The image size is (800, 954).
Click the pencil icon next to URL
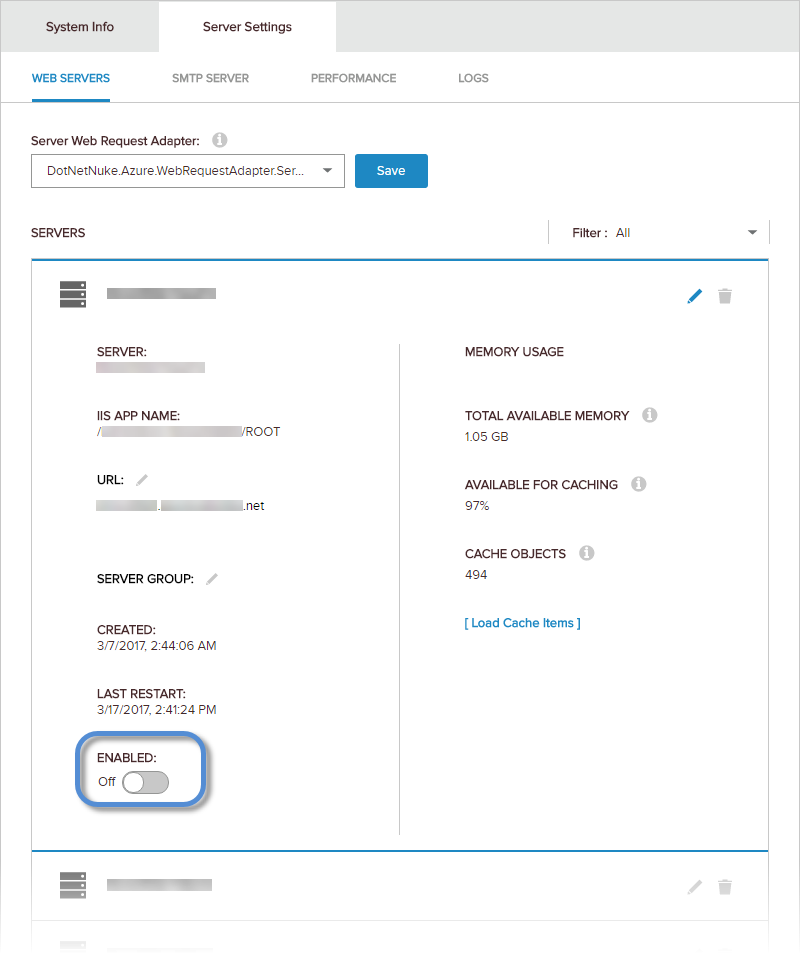click(x=142, y=480)
